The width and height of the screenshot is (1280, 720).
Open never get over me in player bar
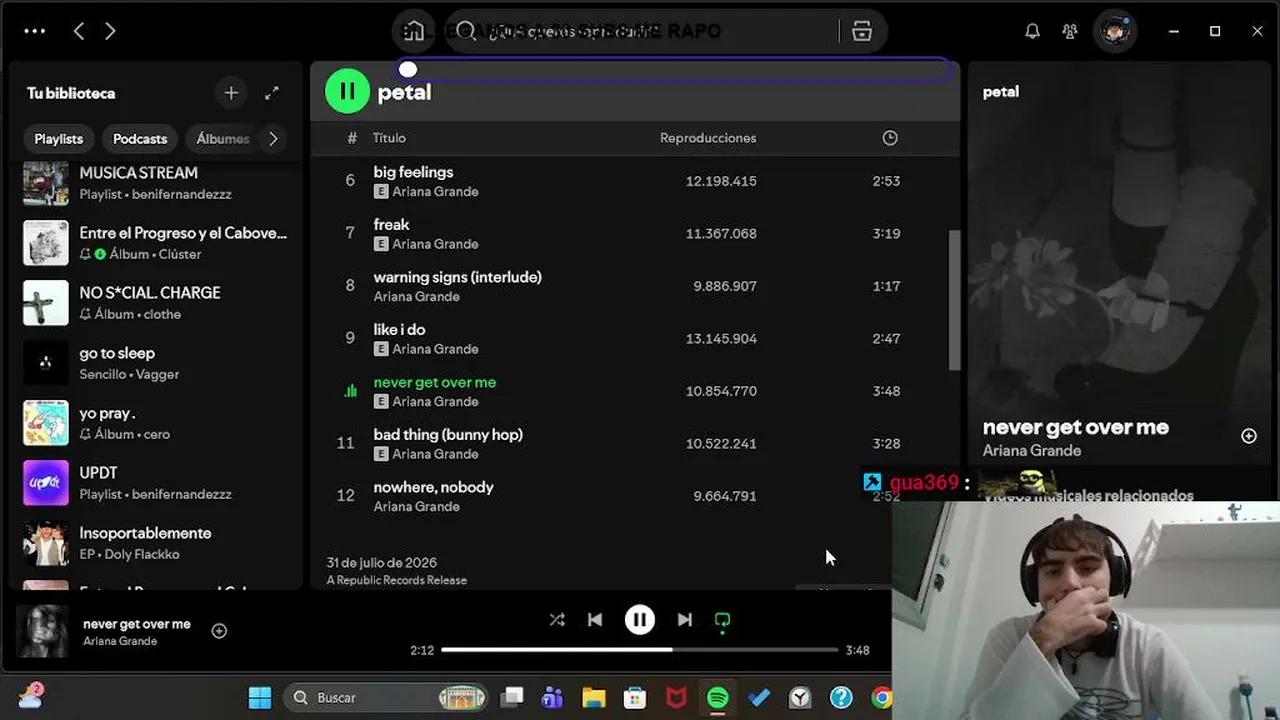pyautogui.click(x=137, y=624)
